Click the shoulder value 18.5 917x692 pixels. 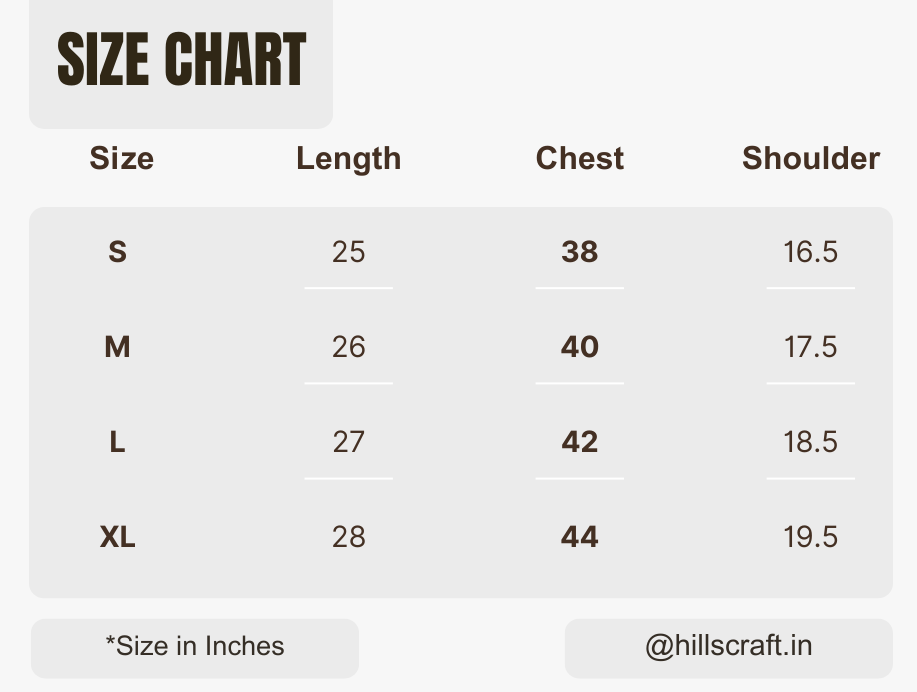(x=811, y=442)
